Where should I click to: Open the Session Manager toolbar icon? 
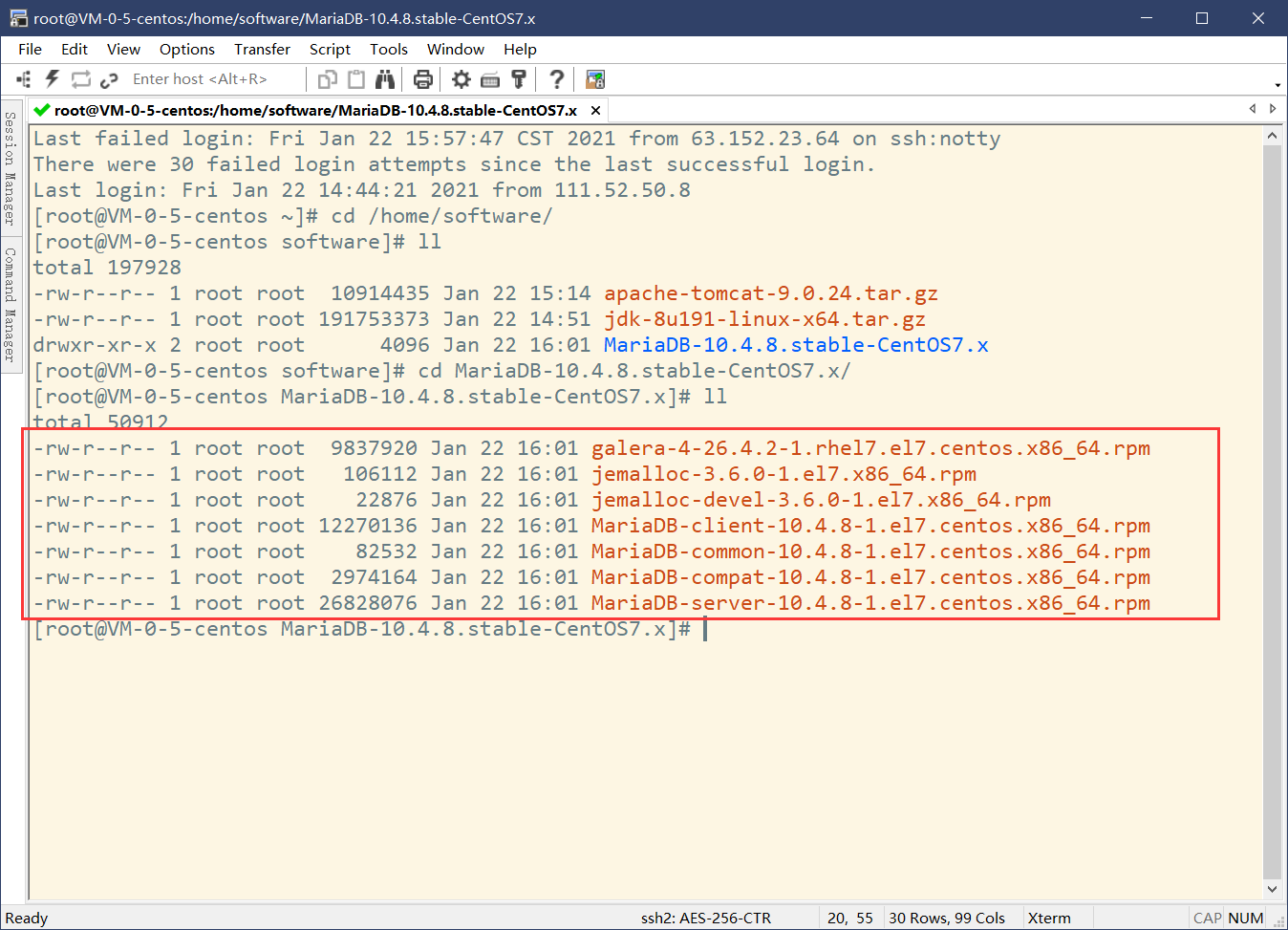click(x=24, y=79)
